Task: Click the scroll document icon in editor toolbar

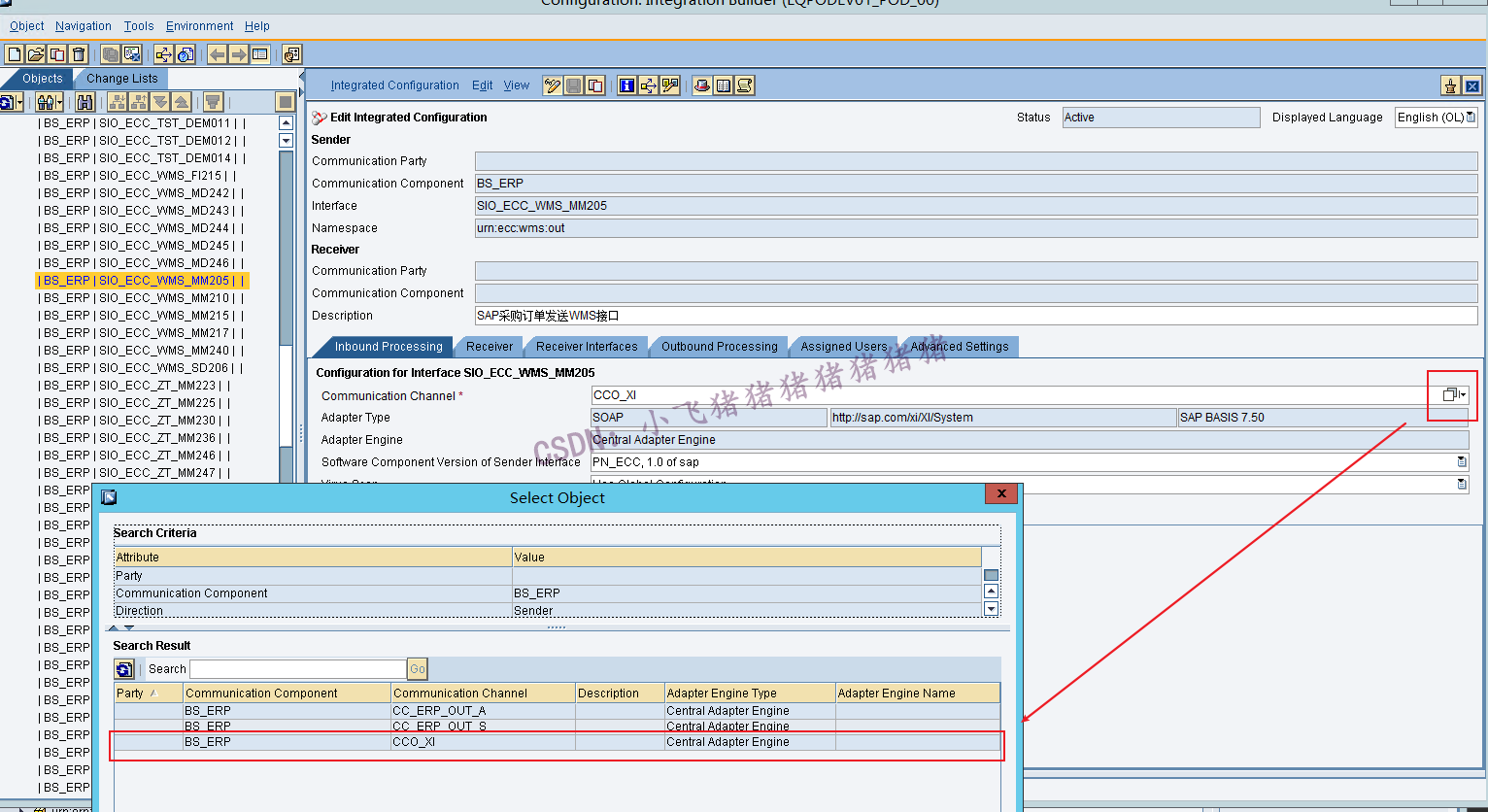Action: (745, 85)
